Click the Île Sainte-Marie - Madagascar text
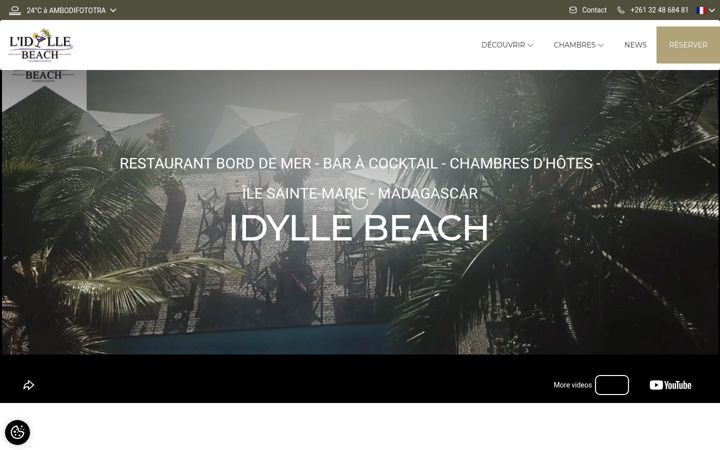Viewport: 720px width, 450px height. click(x=360, y=193)
